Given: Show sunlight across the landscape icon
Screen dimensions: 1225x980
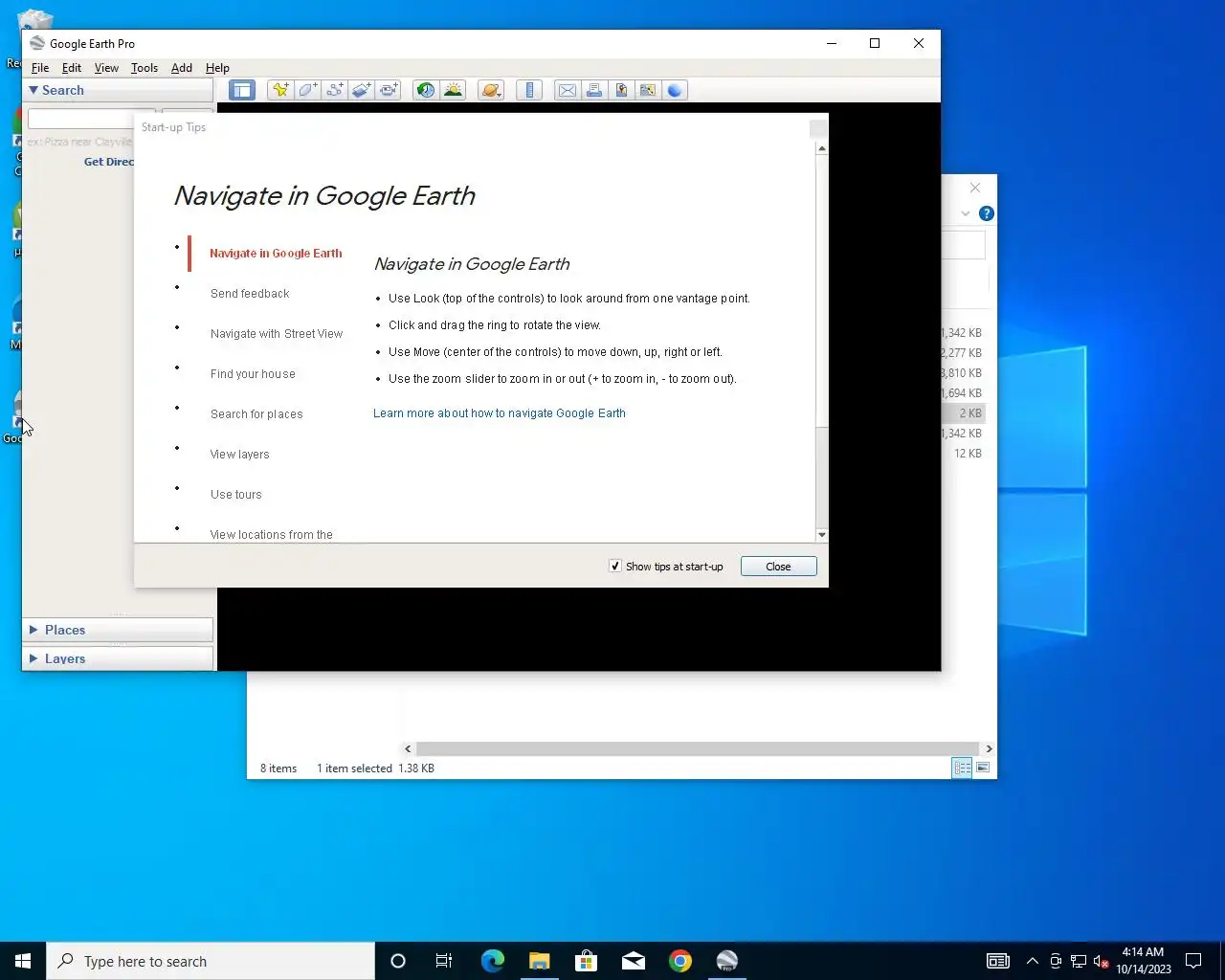Looking at the screenshot, I should (453, 90).
